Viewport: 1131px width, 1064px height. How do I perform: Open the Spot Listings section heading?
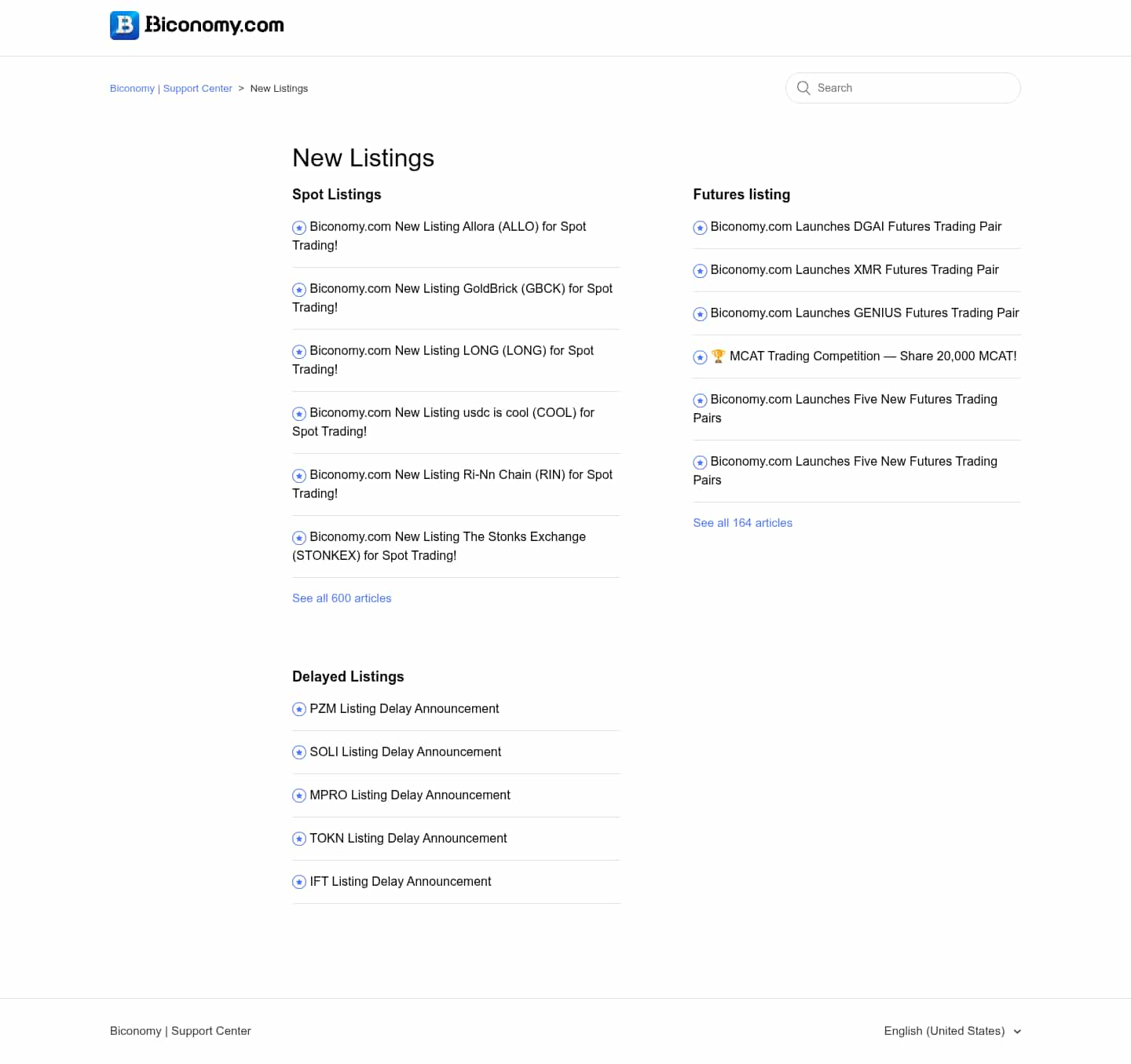pyautogui.click(x=336, y=194)
